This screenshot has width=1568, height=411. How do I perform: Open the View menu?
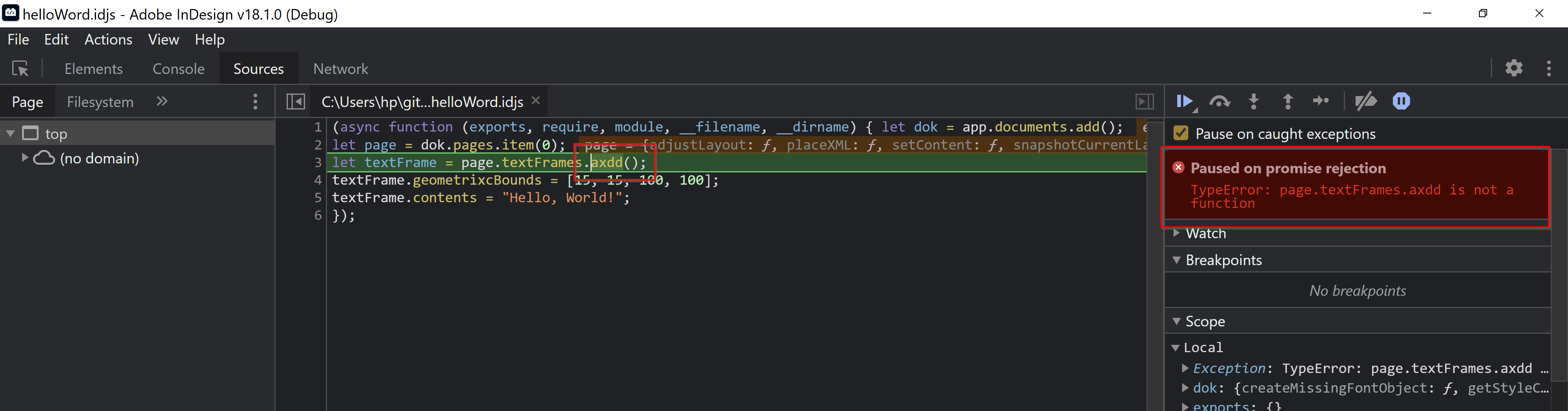click(x=164, y=40)
